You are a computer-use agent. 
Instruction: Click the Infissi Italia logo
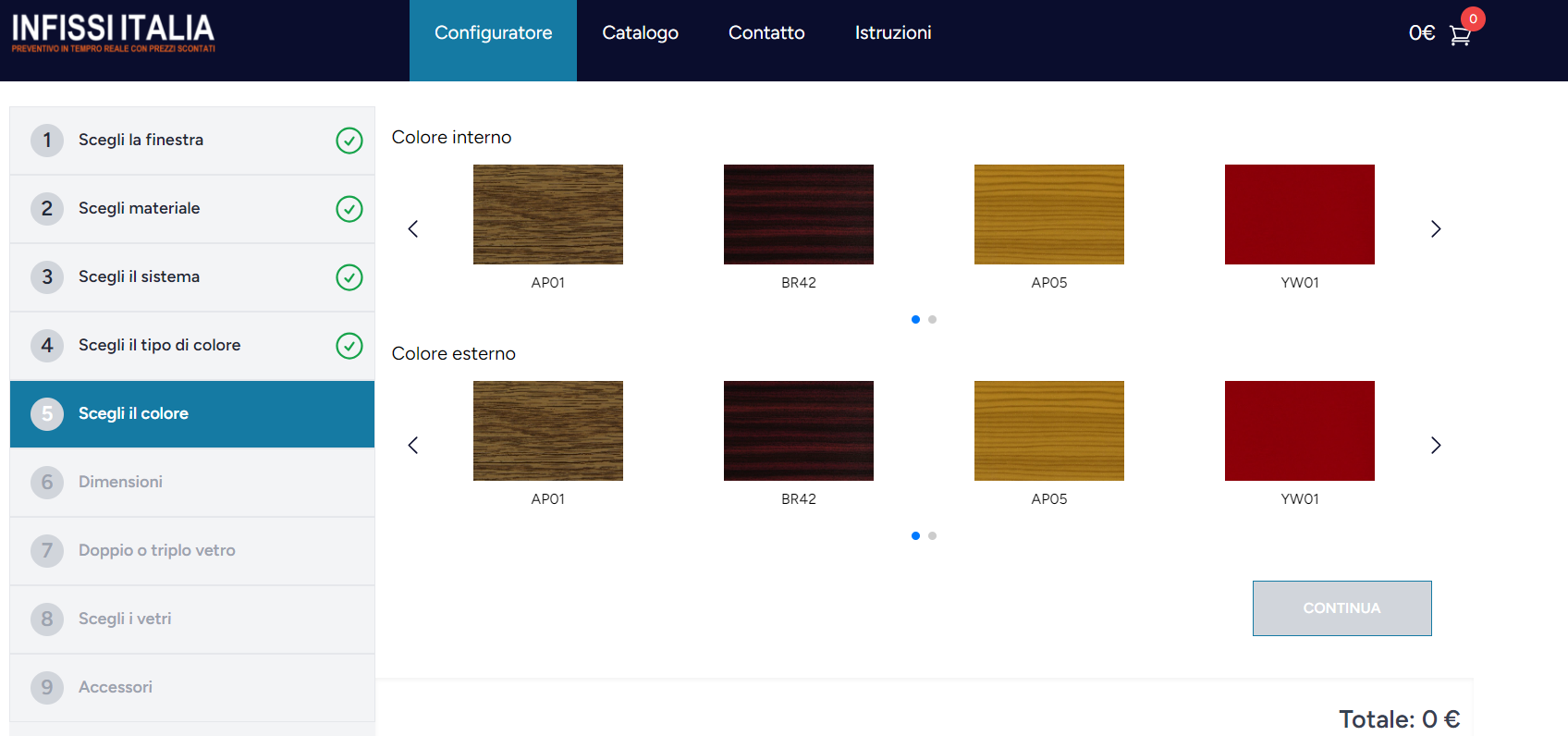[x=113, y=33]
